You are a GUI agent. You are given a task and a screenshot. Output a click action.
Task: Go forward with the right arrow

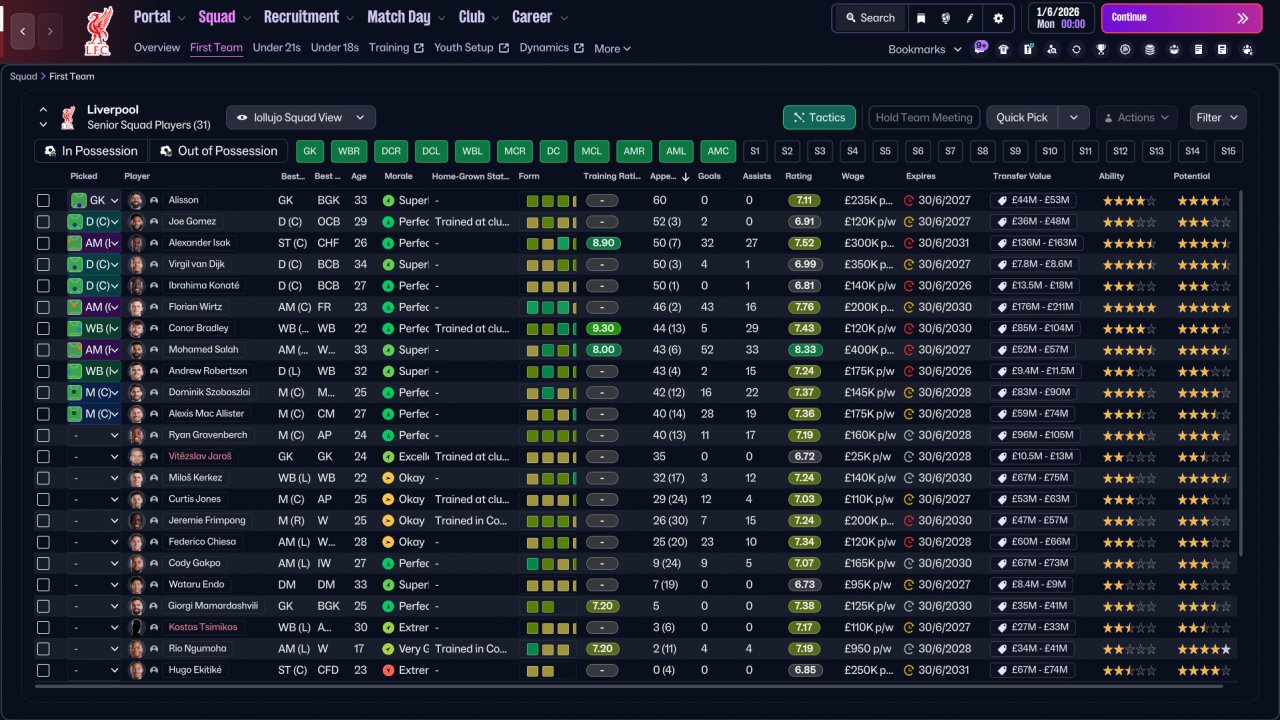coord(51,31)
